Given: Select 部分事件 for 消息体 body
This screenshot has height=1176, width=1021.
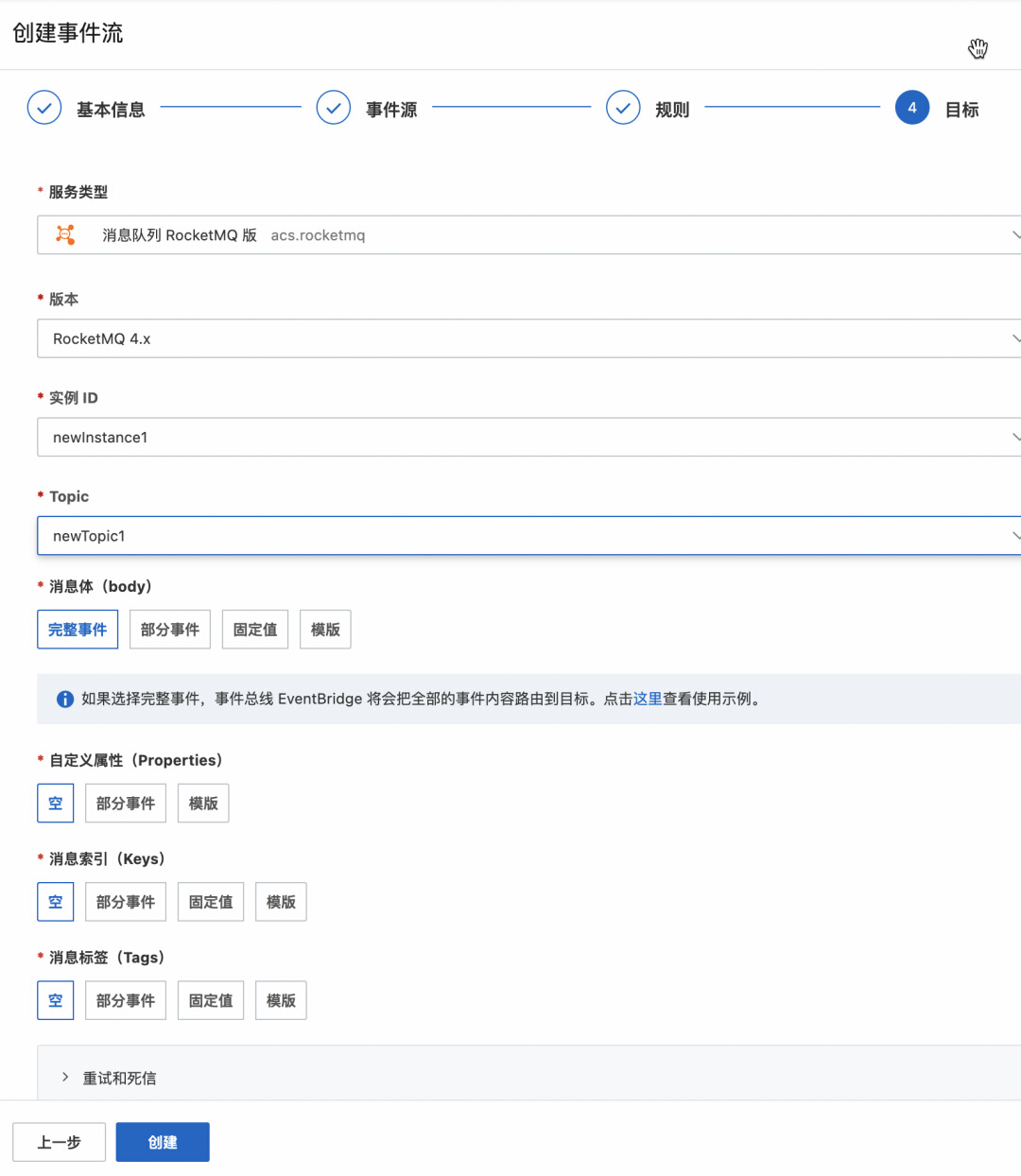Looking at the screenshot, I should [170, 630].
